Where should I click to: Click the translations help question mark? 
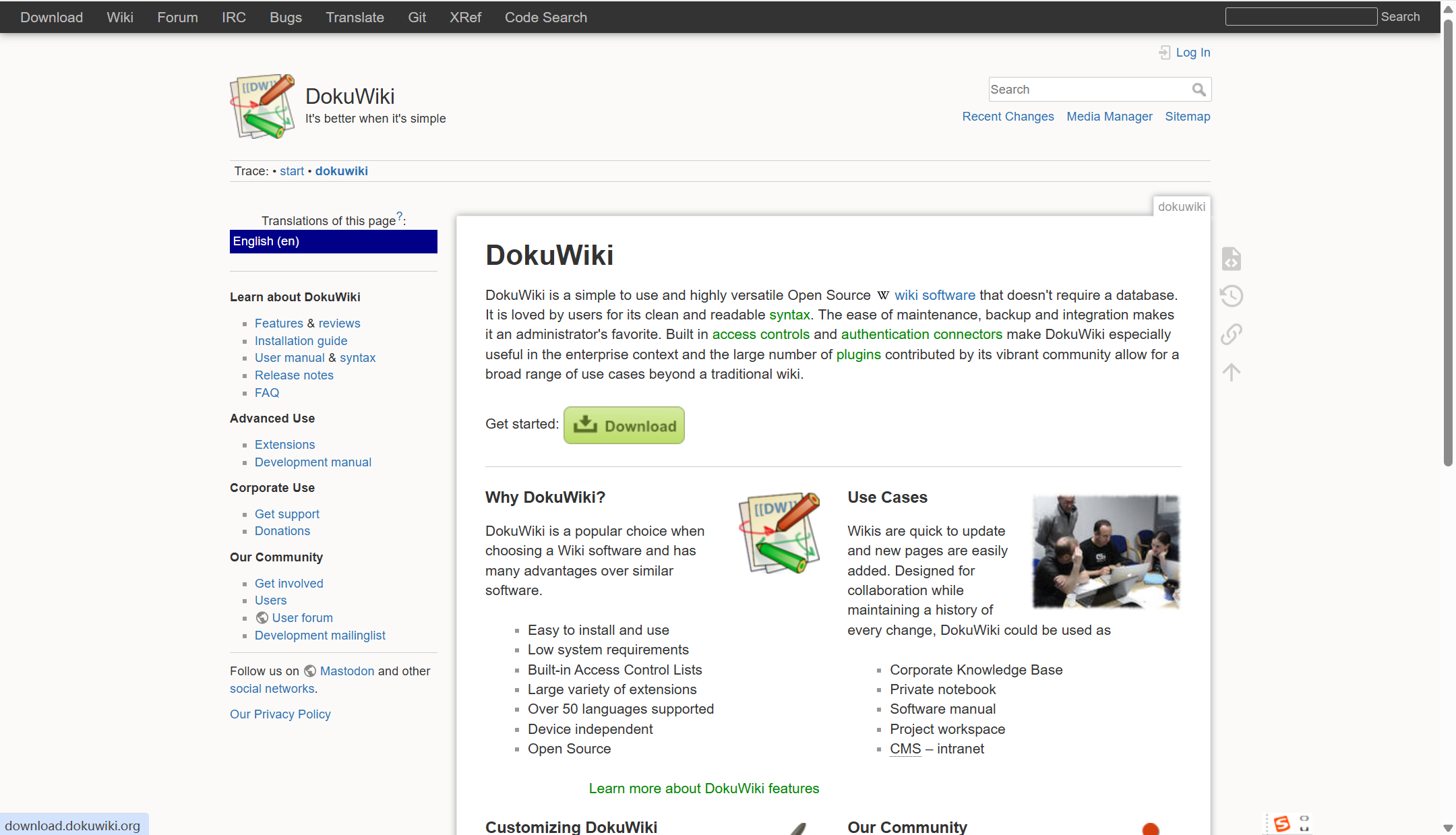[399, 216]
